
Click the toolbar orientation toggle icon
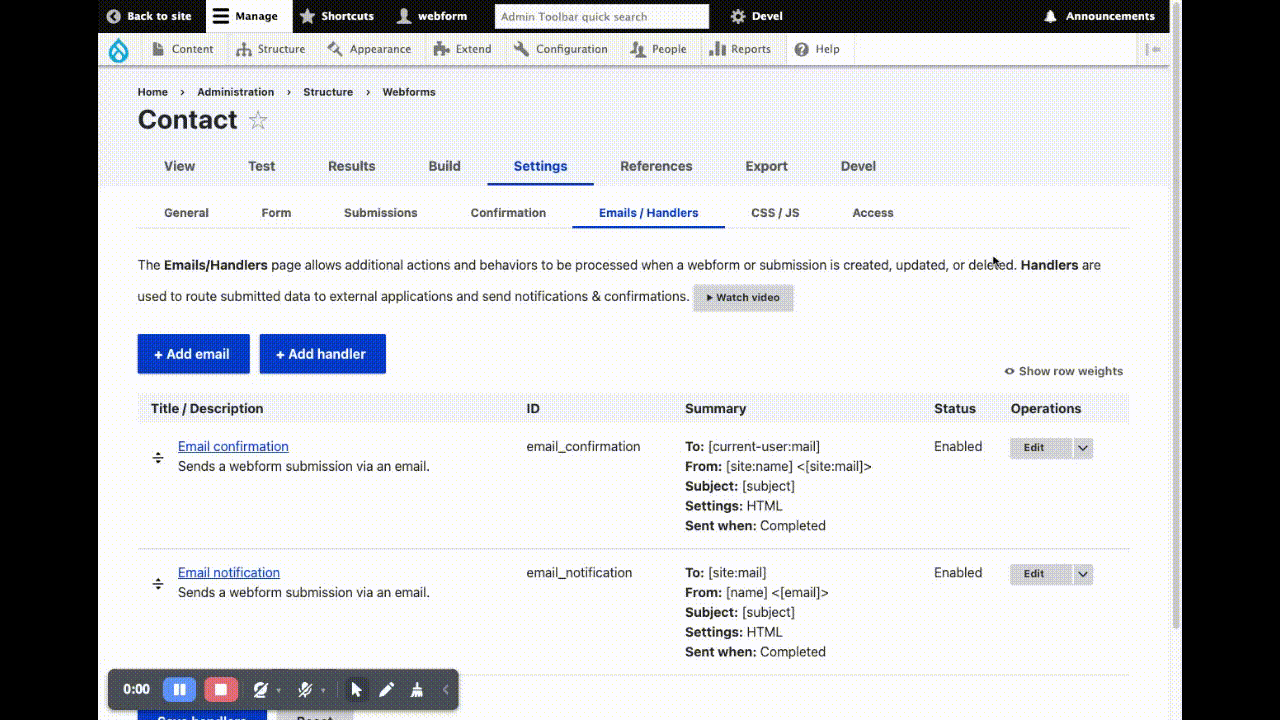point(1153,49)
